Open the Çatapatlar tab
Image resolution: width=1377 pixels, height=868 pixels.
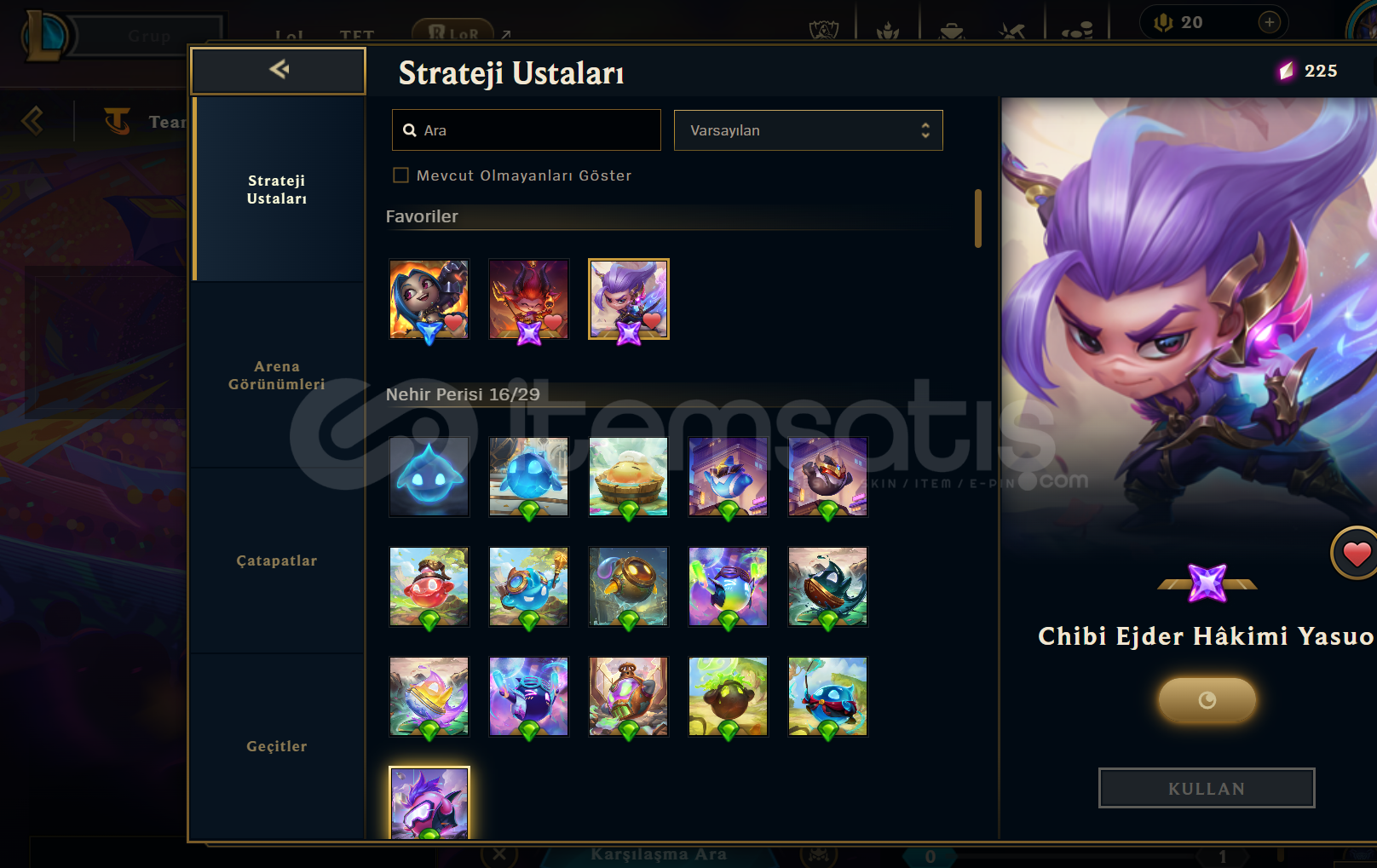[x=277, y=560]
